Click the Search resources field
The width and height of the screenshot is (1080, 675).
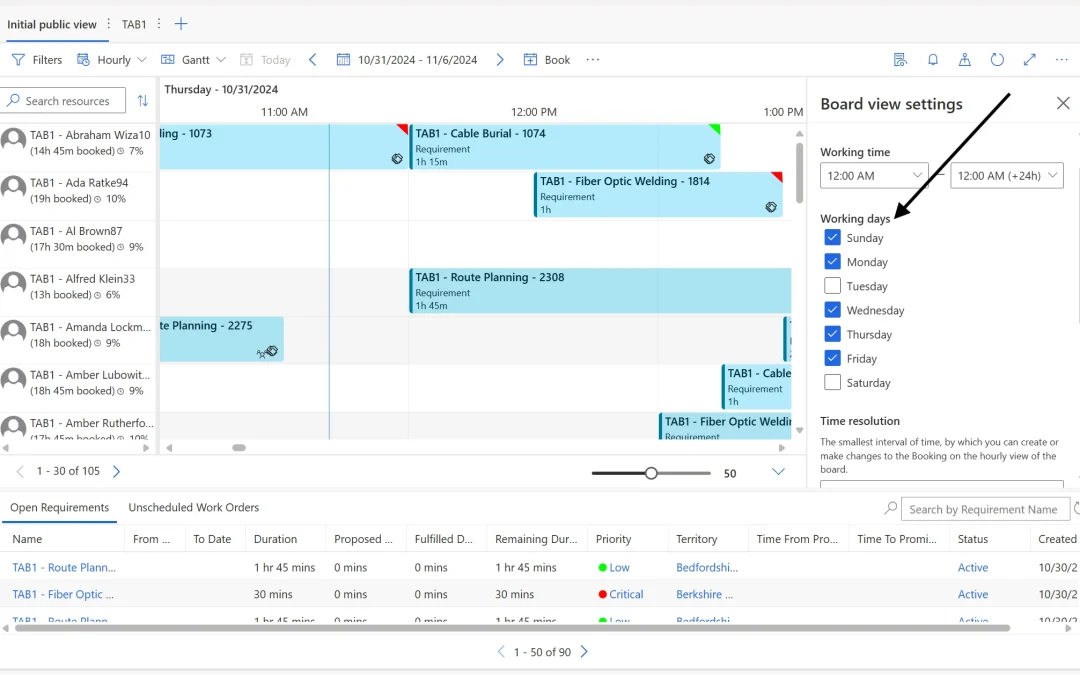[x=63, y=101]
